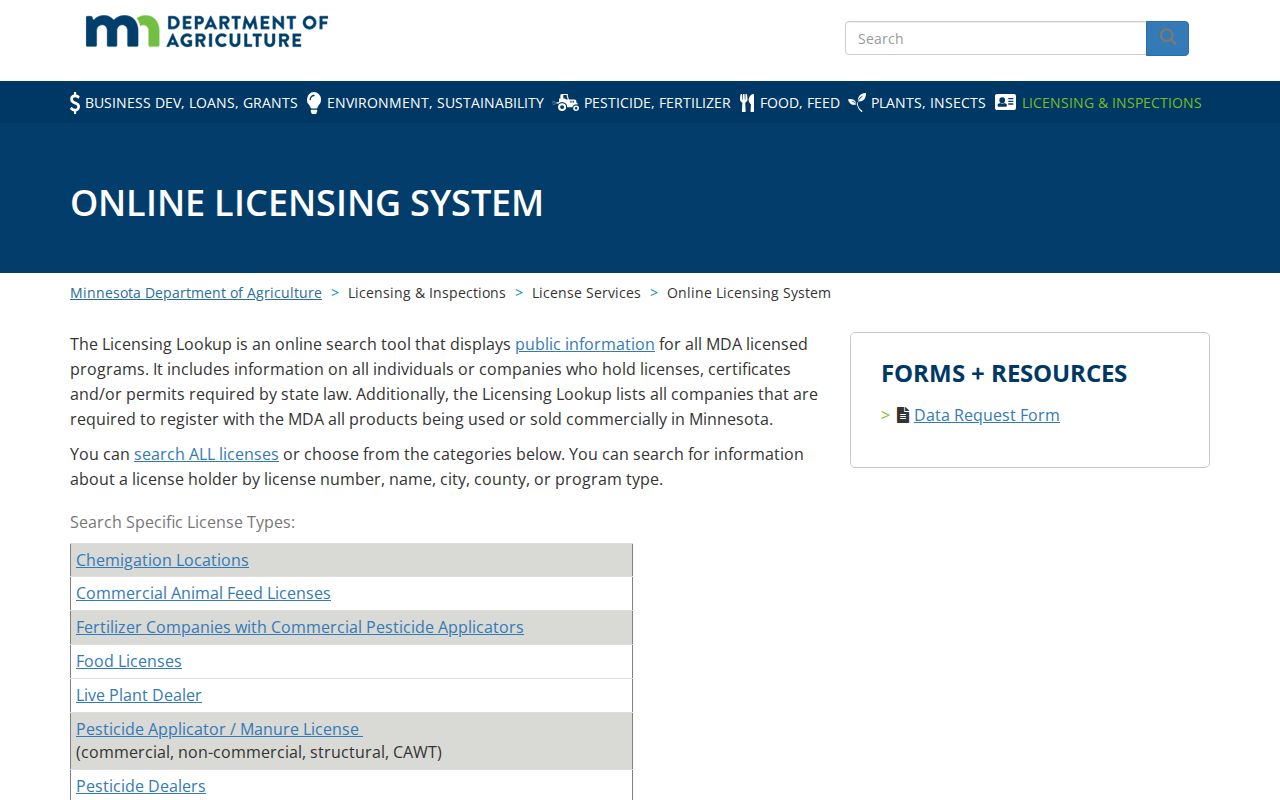Open Business Dev, Loans, Grants menu

(x=191, y=102)
